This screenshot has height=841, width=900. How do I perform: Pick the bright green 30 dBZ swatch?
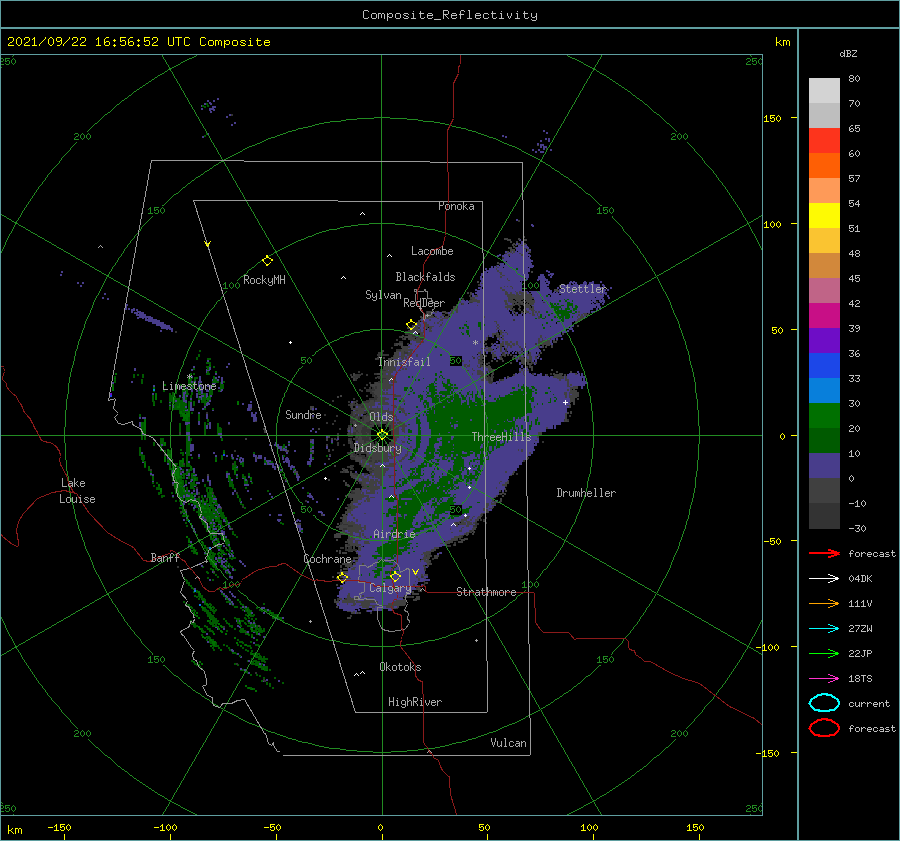point(824,415)
